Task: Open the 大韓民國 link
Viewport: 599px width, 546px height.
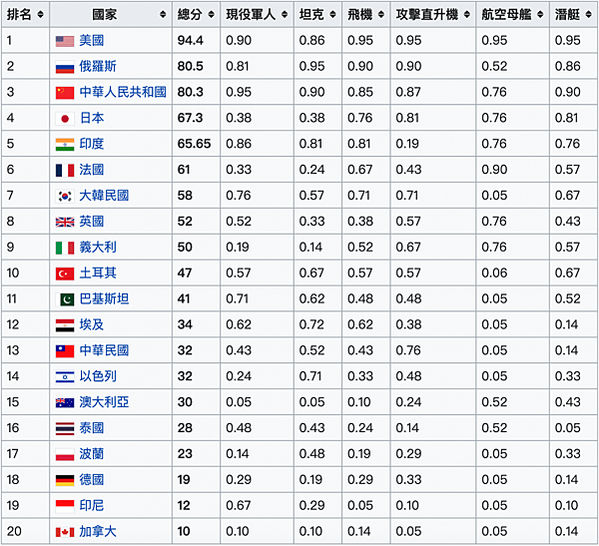Action: tap(104, 195)
